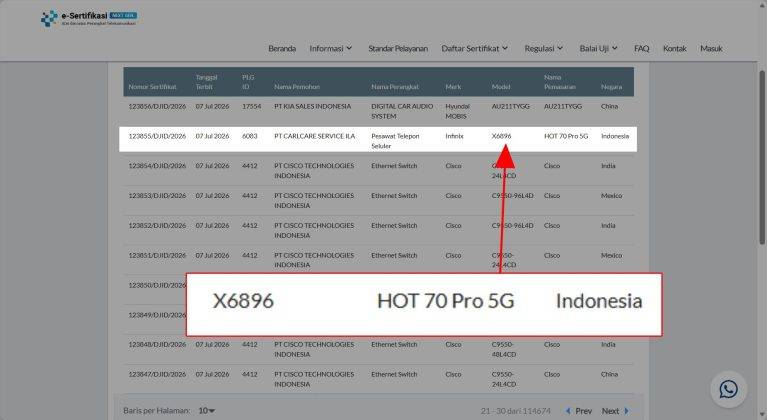Click Mexico country in 123853 row
The height and width of the screenshot is (420, 767).
(x=611, y=196)
